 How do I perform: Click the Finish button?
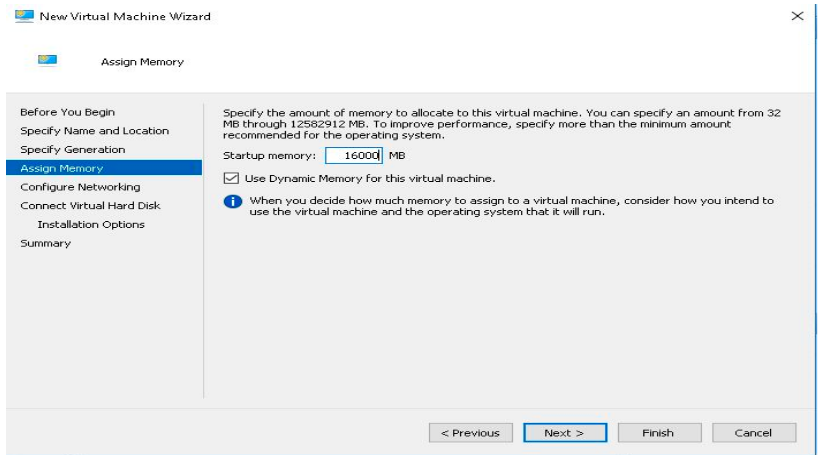tap(658, 433)
